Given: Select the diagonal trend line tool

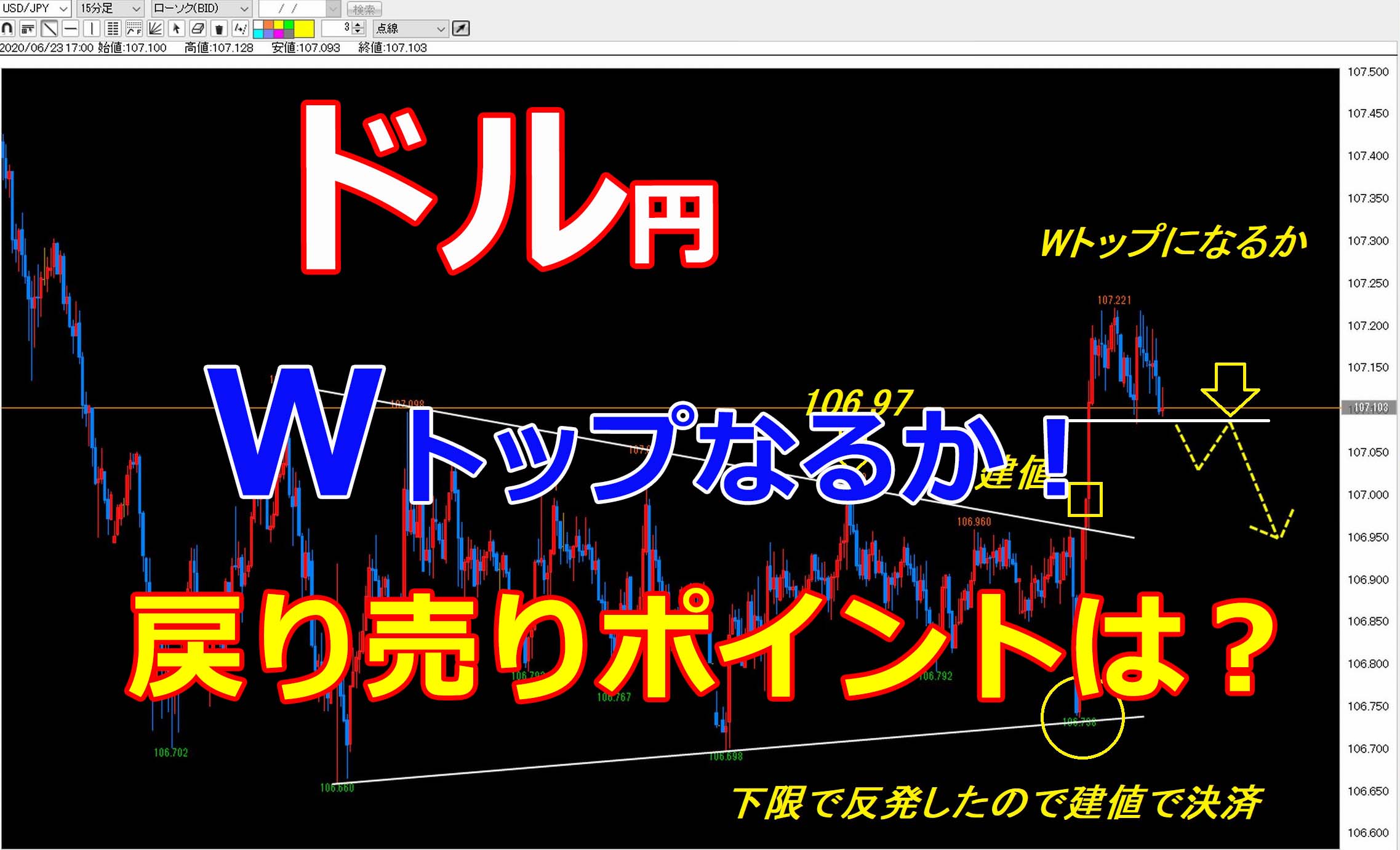Looking at the screenshot, I should pos(49,28).
